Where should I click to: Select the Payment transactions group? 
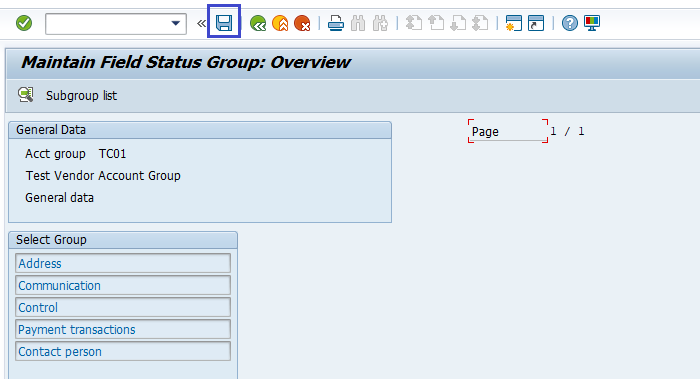tap(123, 329)
